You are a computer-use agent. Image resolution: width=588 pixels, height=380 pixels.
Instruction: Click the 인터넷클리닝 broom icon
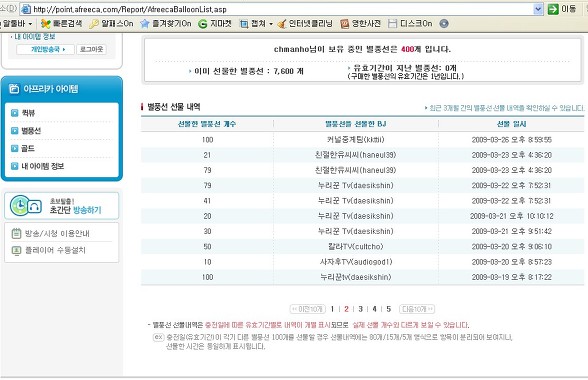[x=282, y=24]
